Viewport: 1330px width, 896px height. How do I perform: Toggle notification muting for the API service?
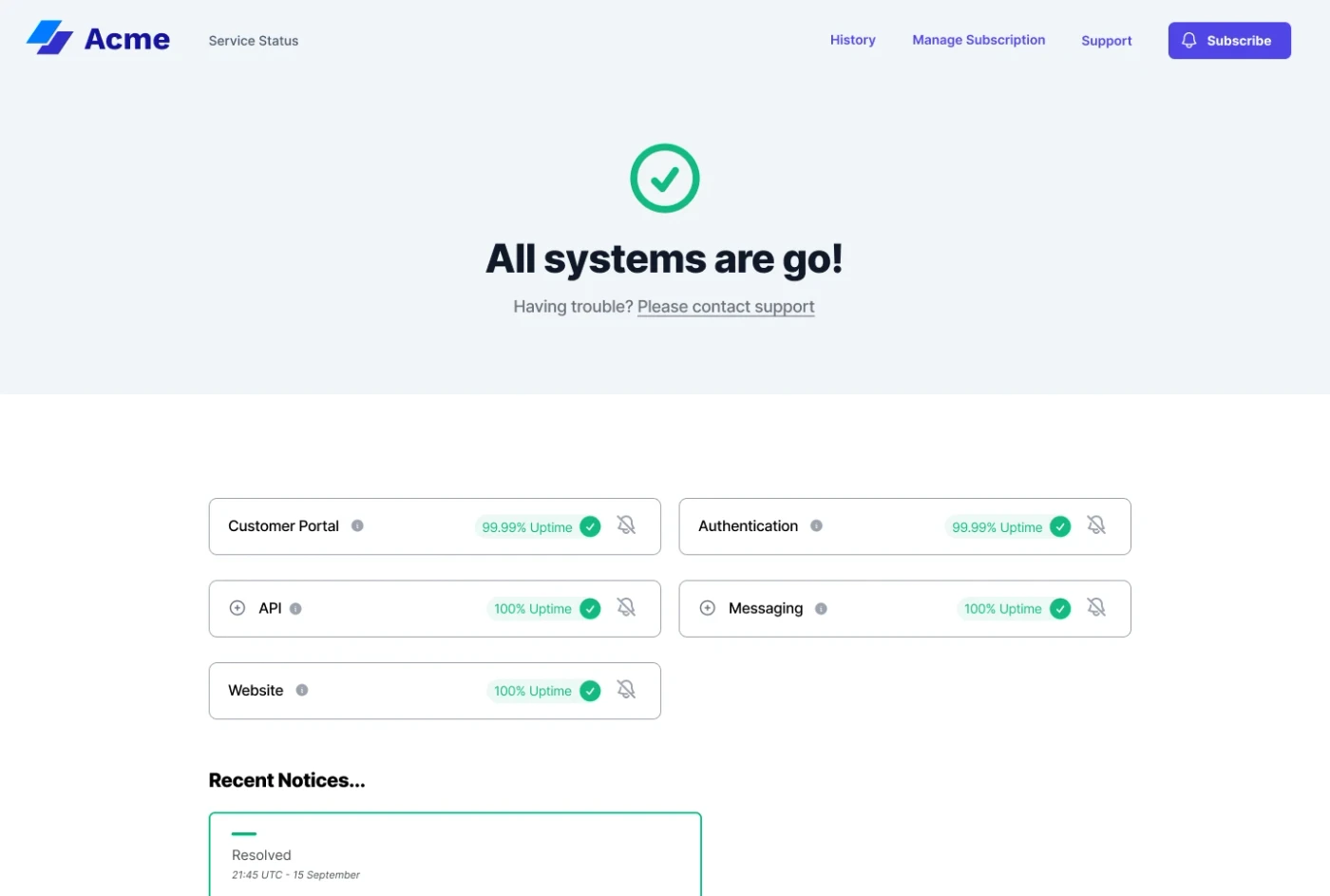(x=626, y=606)
